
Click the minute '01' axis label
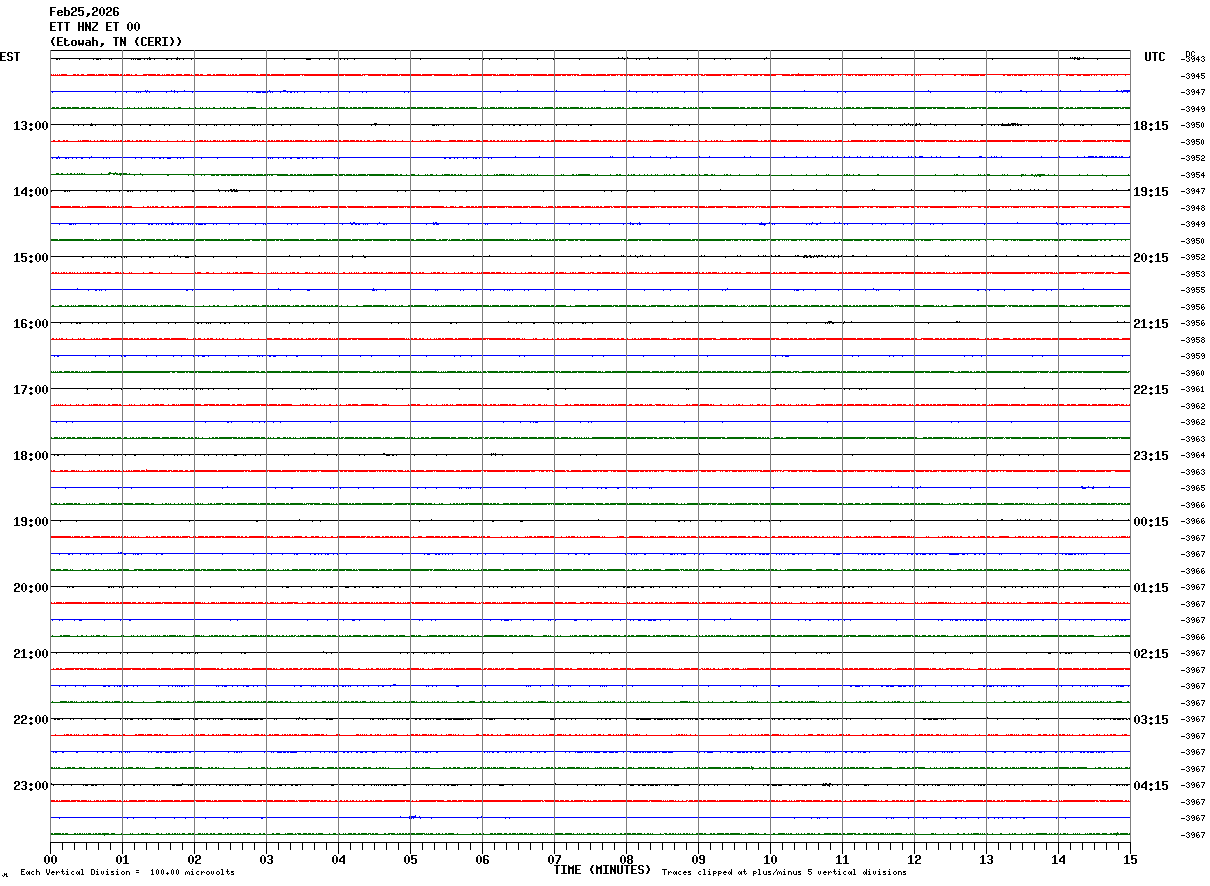click(122, 860)
